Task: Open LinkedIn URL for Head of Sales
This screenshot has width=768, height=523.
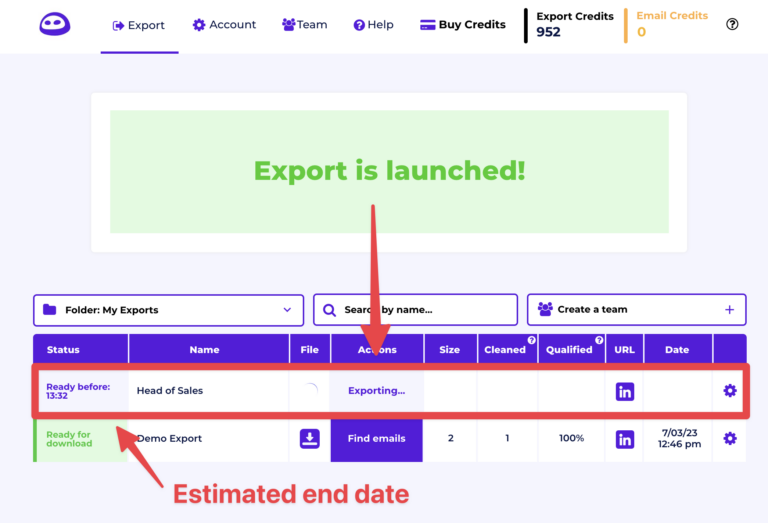Action: tap(625, 391)
